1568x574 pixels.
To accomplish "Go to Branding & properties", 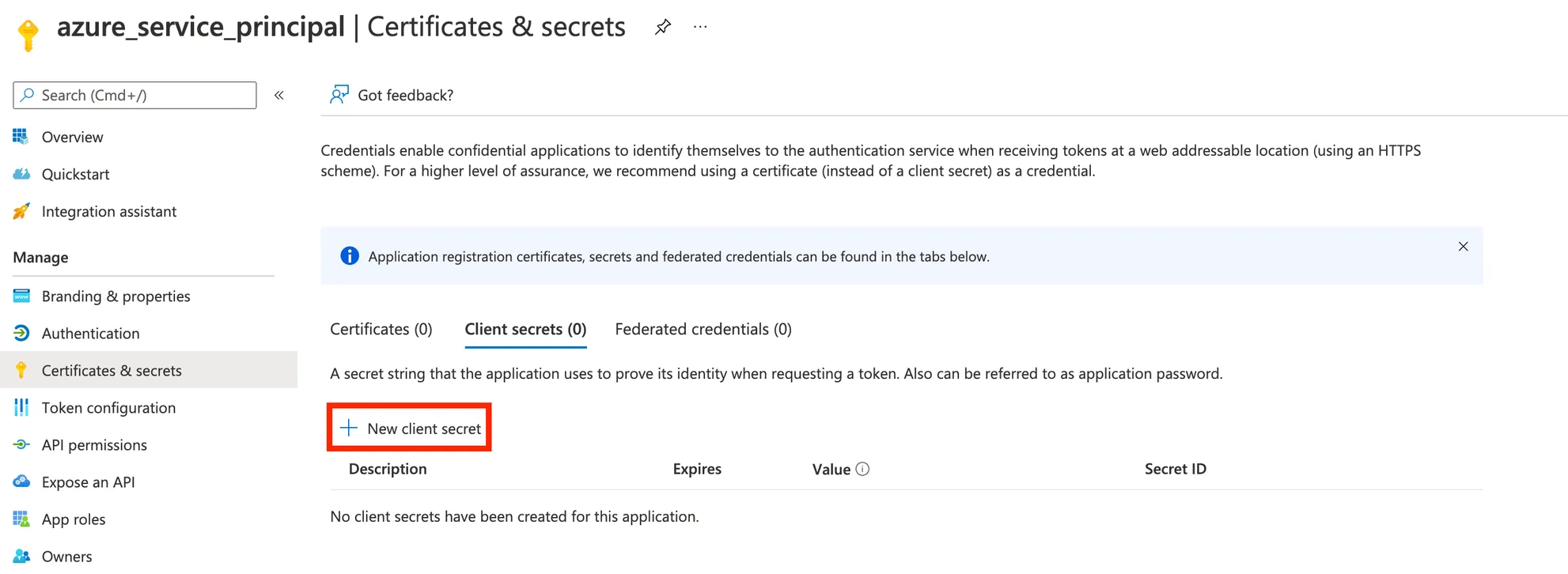I will click(x=116, y=296).
